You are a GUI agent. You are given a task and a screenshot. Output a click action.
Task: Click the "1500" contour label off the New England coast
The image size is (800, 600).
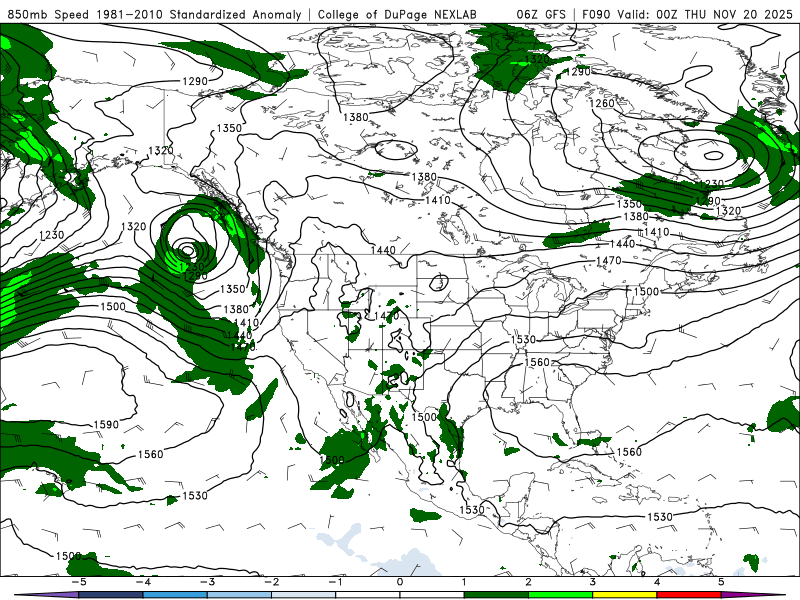(646, 291)
